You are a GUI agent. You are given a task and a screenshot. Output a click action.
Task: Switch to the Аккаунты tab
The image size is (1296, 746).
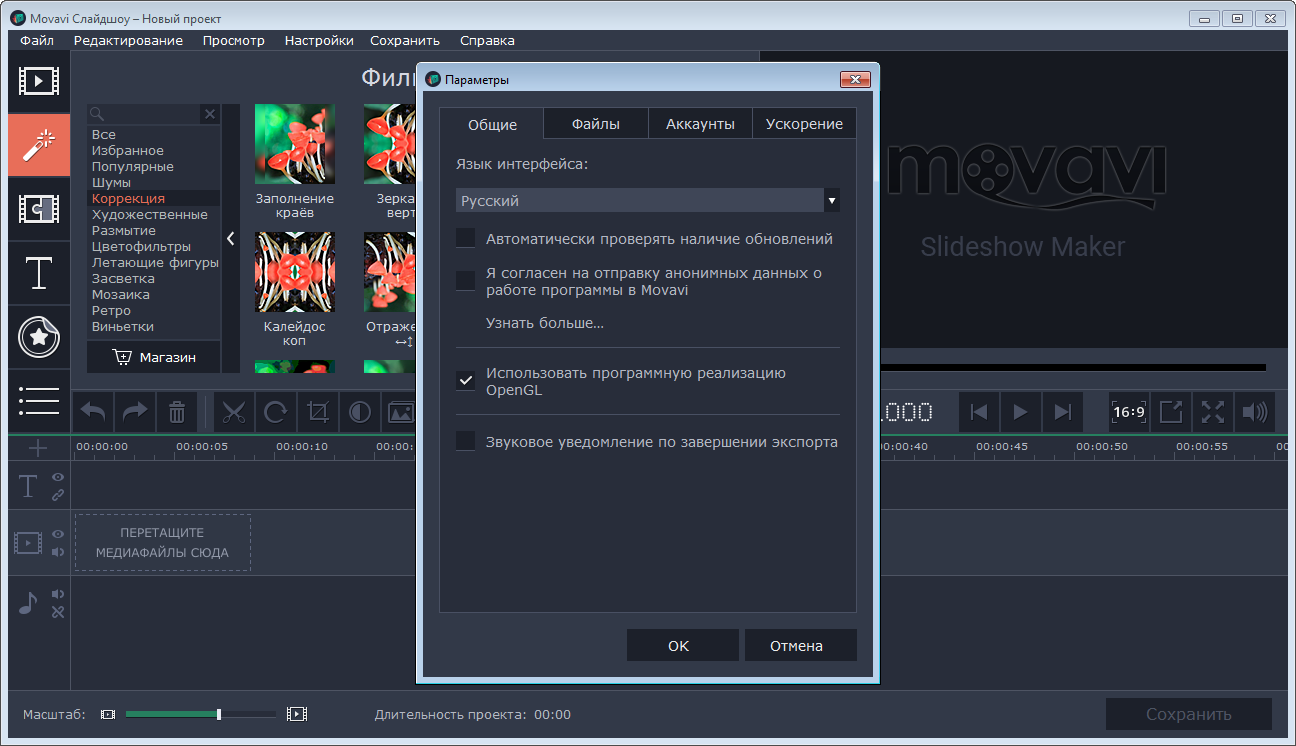click(x=700, y=124)
